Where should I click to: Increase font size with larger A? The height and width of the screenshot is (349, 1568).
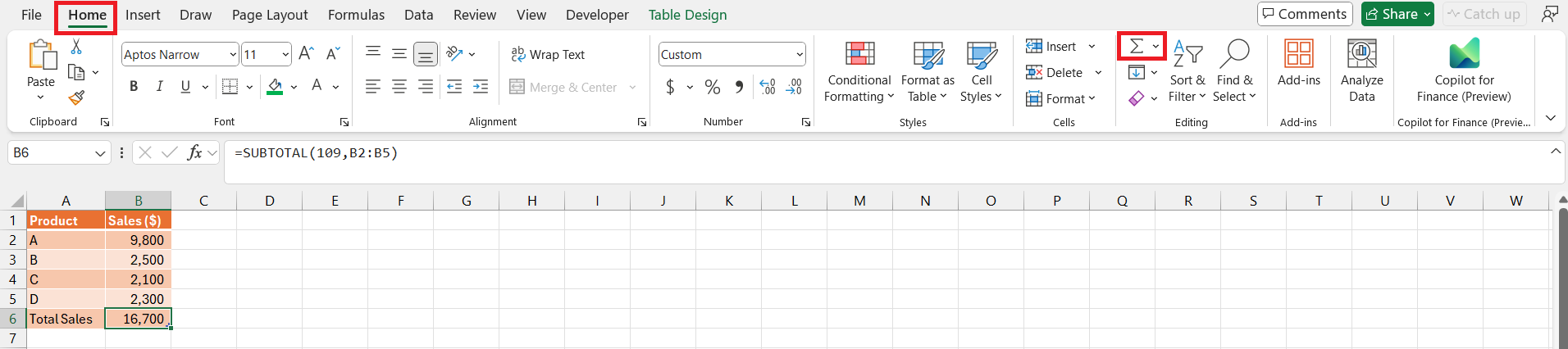[x=306, y=54]
